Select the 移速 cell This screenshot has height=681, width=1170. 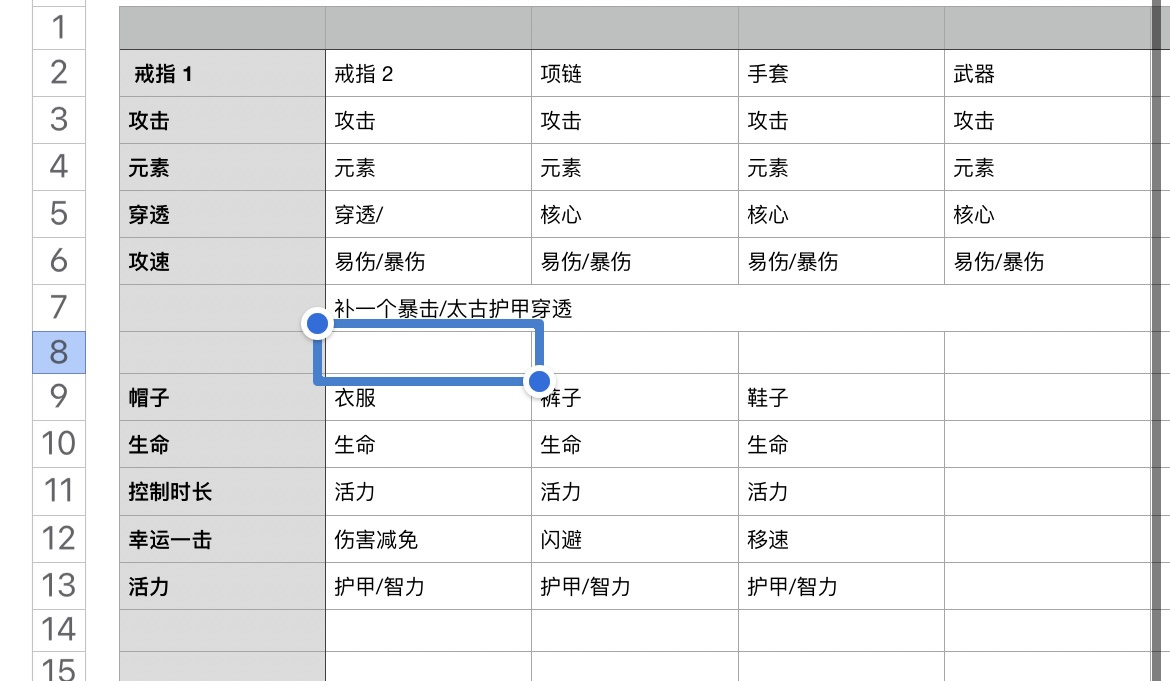point(841,539)
